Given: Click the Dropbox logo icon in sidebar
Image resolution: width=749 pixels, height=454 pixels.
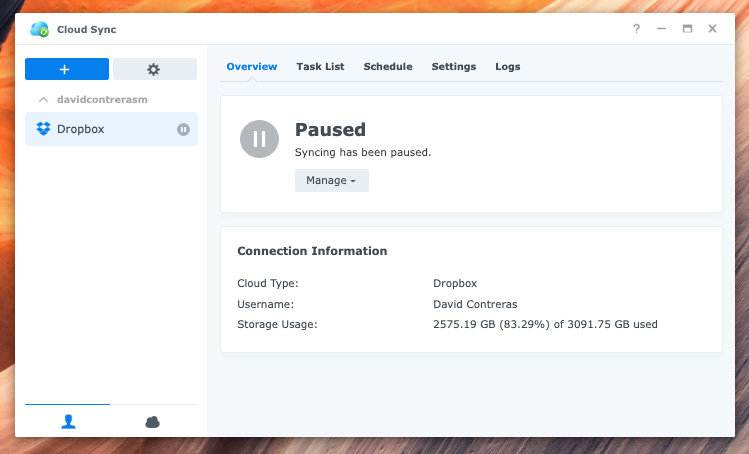Looking at the screenshot, I should tap(43, 129).
